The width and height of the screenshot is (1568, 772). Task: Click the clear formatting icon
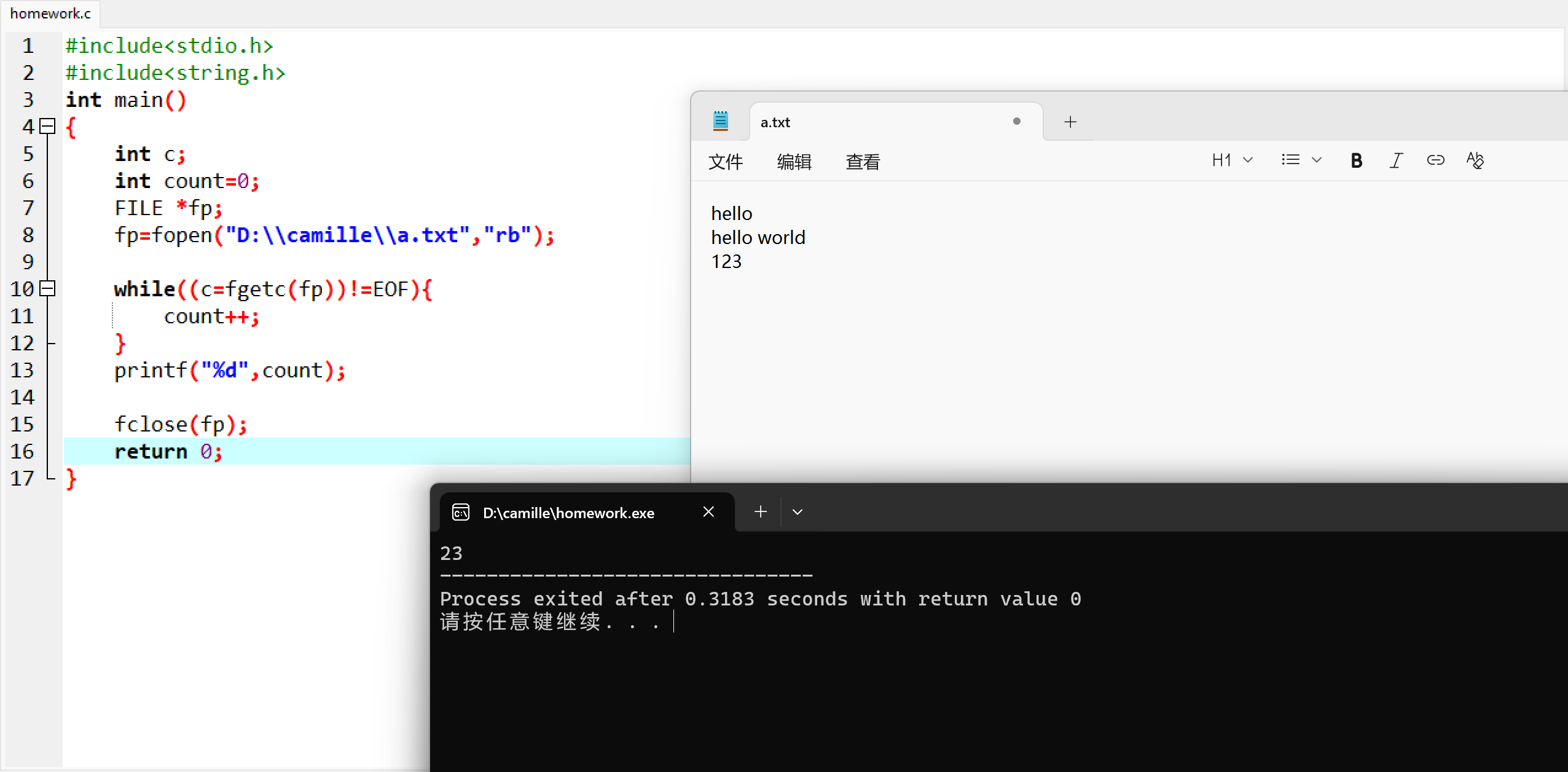pos(1475,160)
